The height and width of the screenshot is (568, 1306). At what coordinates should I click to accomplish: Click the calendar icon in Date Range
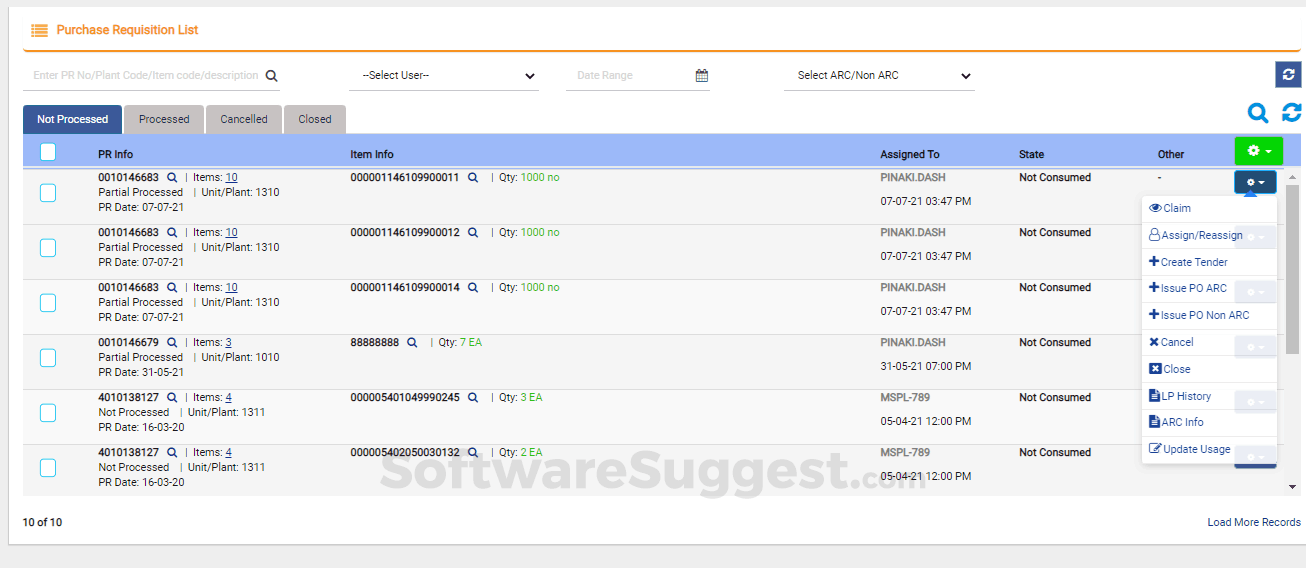pos(702,76)
